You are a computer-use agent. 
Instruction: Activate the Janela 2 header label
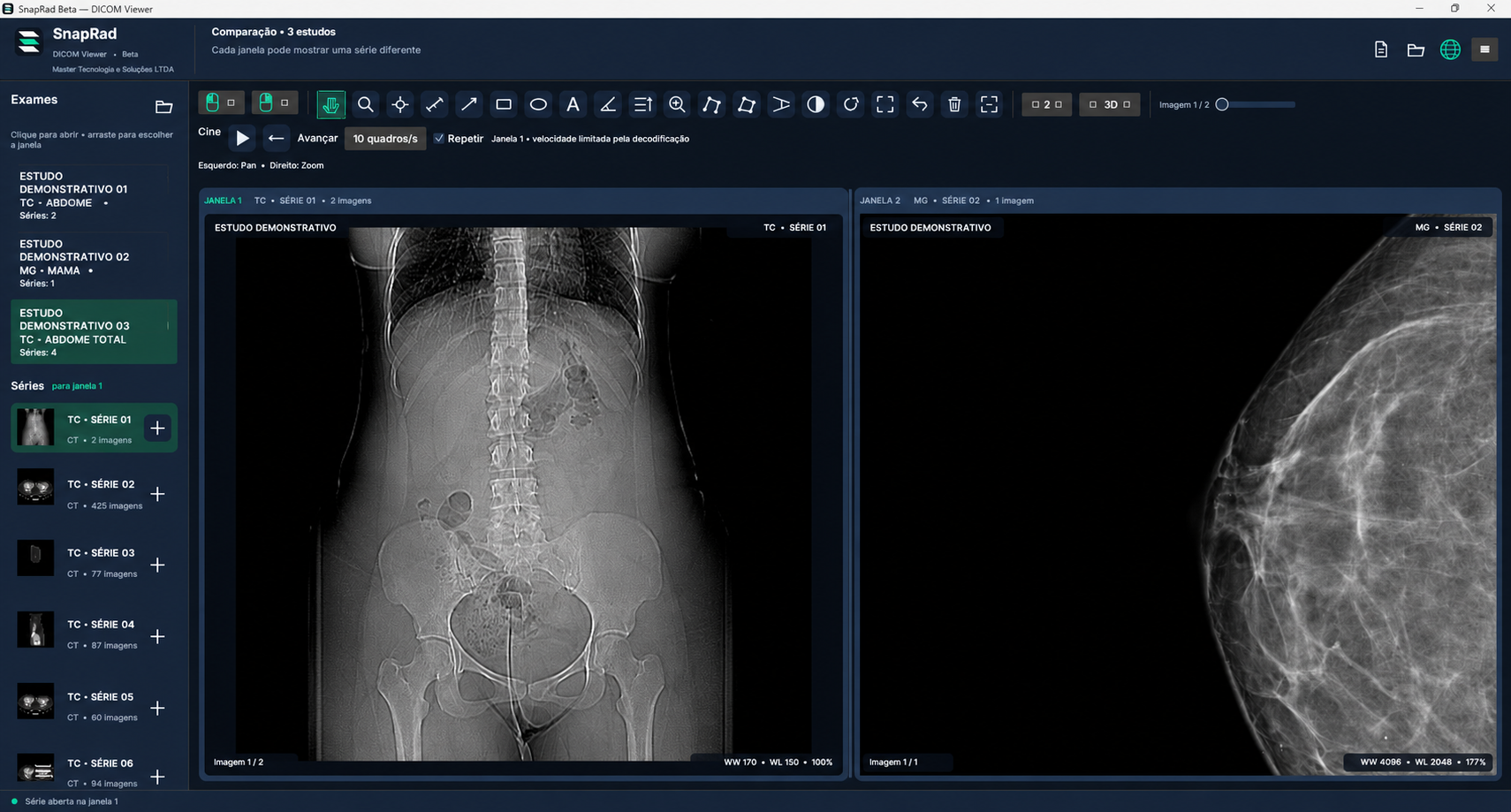click(x=880, y=201)
